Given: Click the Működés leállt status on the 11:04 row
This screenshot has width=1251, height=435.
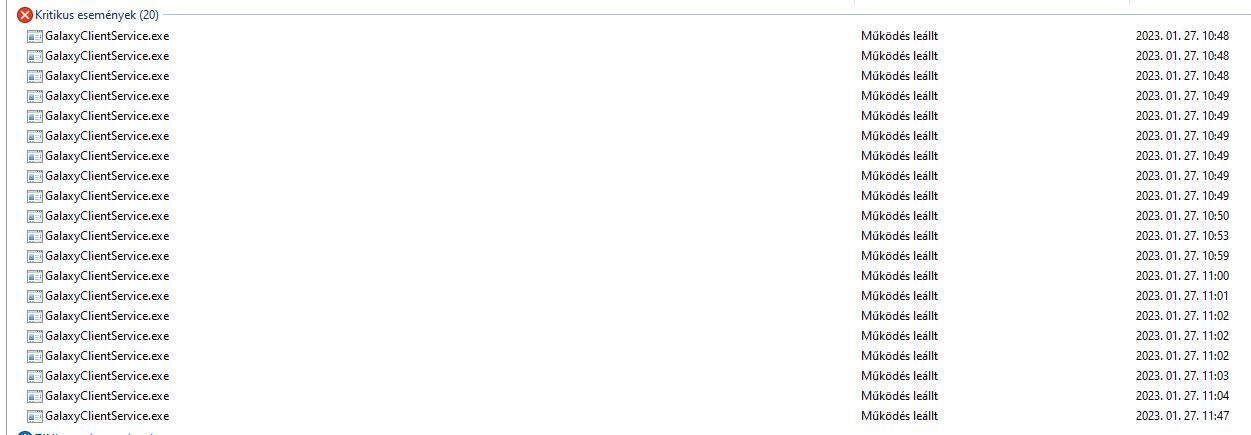Looking at the screenshot, I should (899, 396).
